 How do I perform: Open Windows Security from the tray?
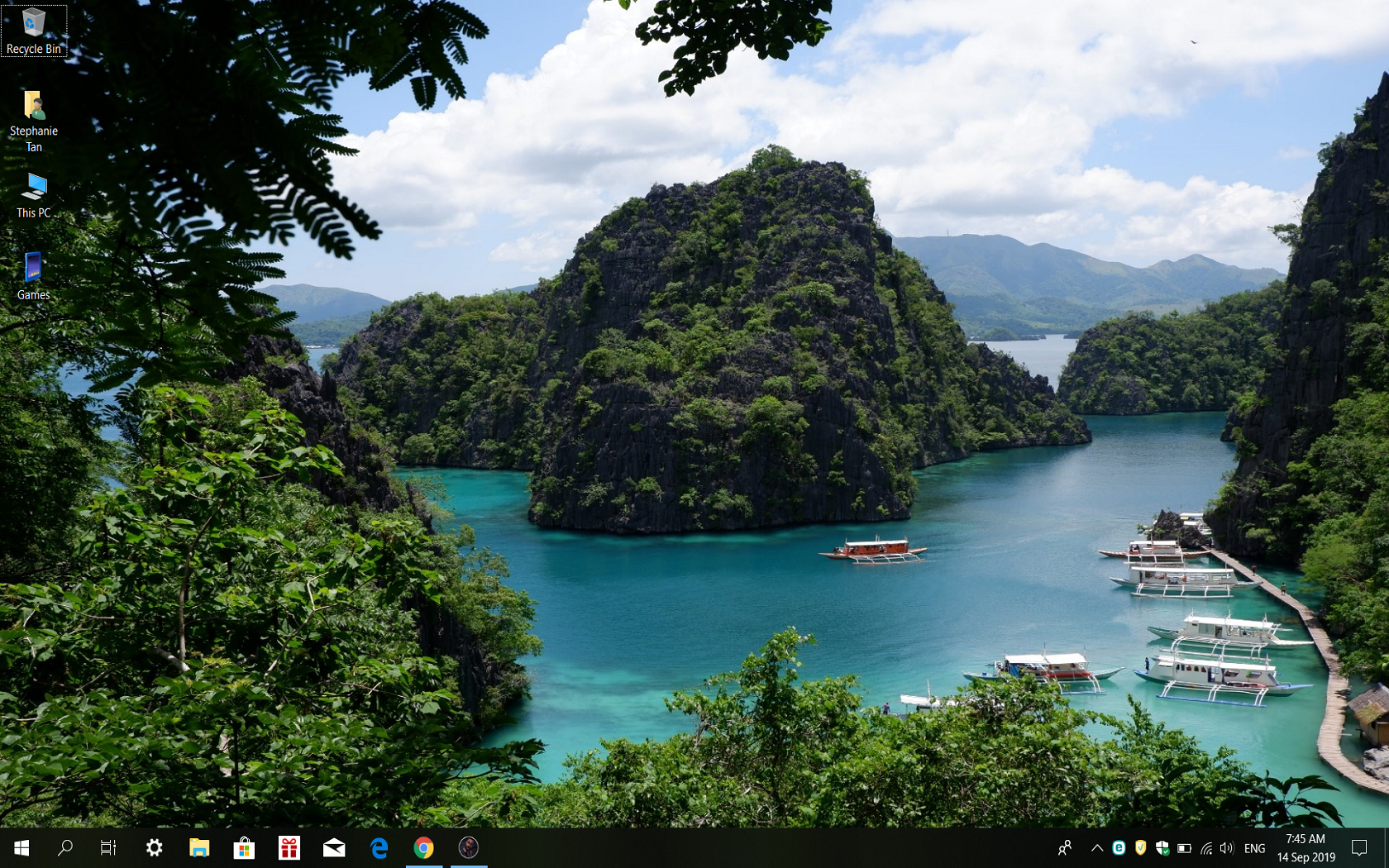click(1162, 847)
